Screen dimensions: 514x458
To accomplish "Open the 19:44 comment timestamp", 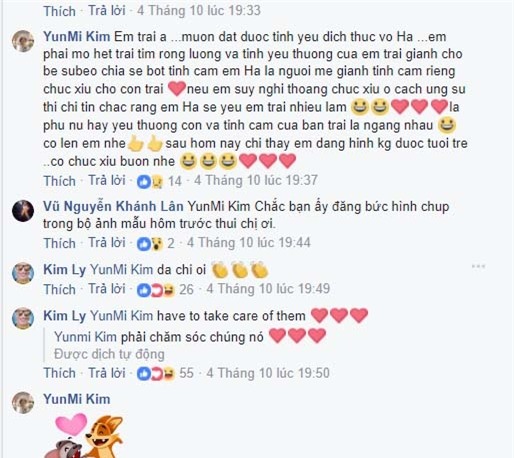I will [x=249, y=243].
